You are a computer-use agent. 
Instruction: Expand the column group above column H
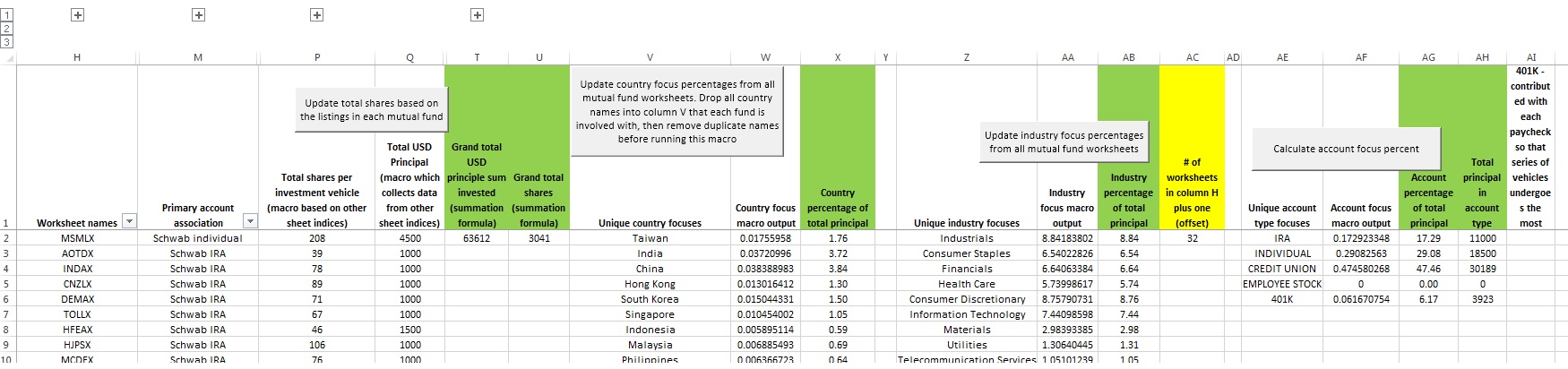[77, 15]
